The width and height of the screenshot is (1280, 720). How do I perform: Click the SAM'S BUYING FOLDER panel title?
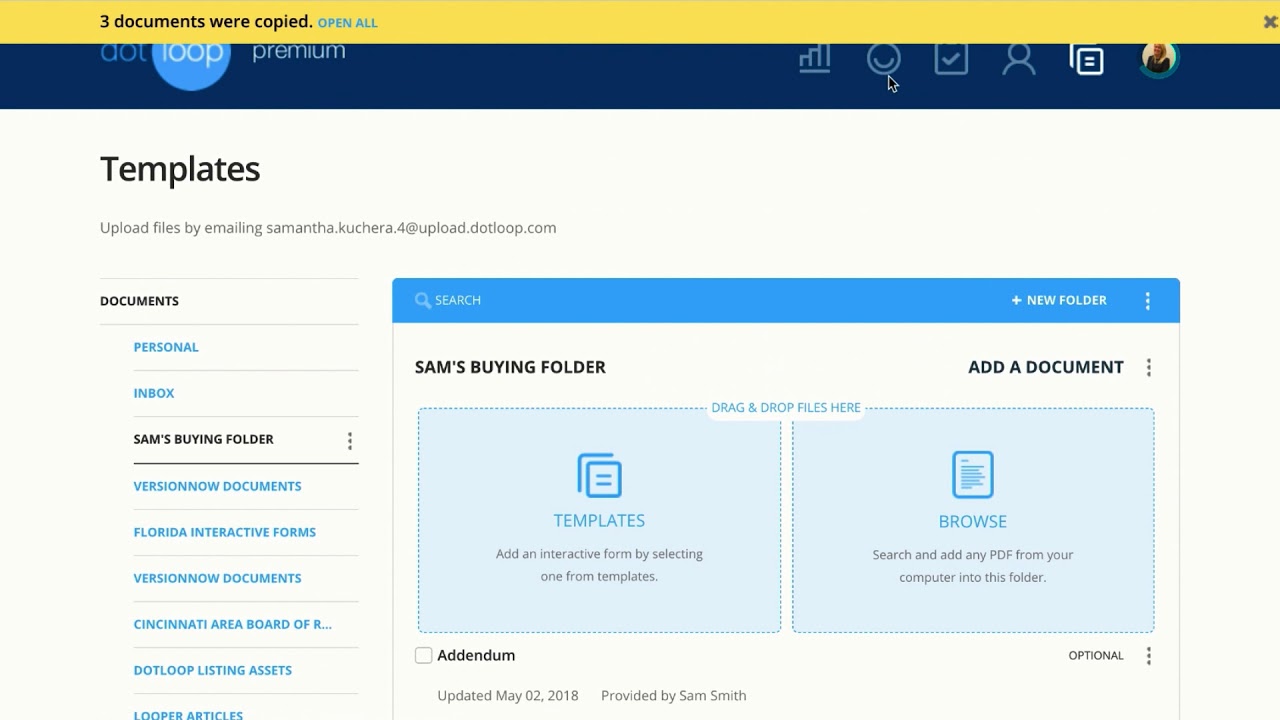[510, 367]
